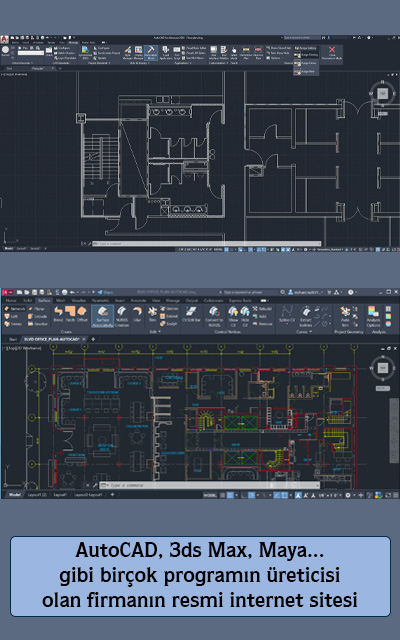The width and height of the screenshot is (400, 640).
Task: Open Analysis Options
Action: [373, 316]
